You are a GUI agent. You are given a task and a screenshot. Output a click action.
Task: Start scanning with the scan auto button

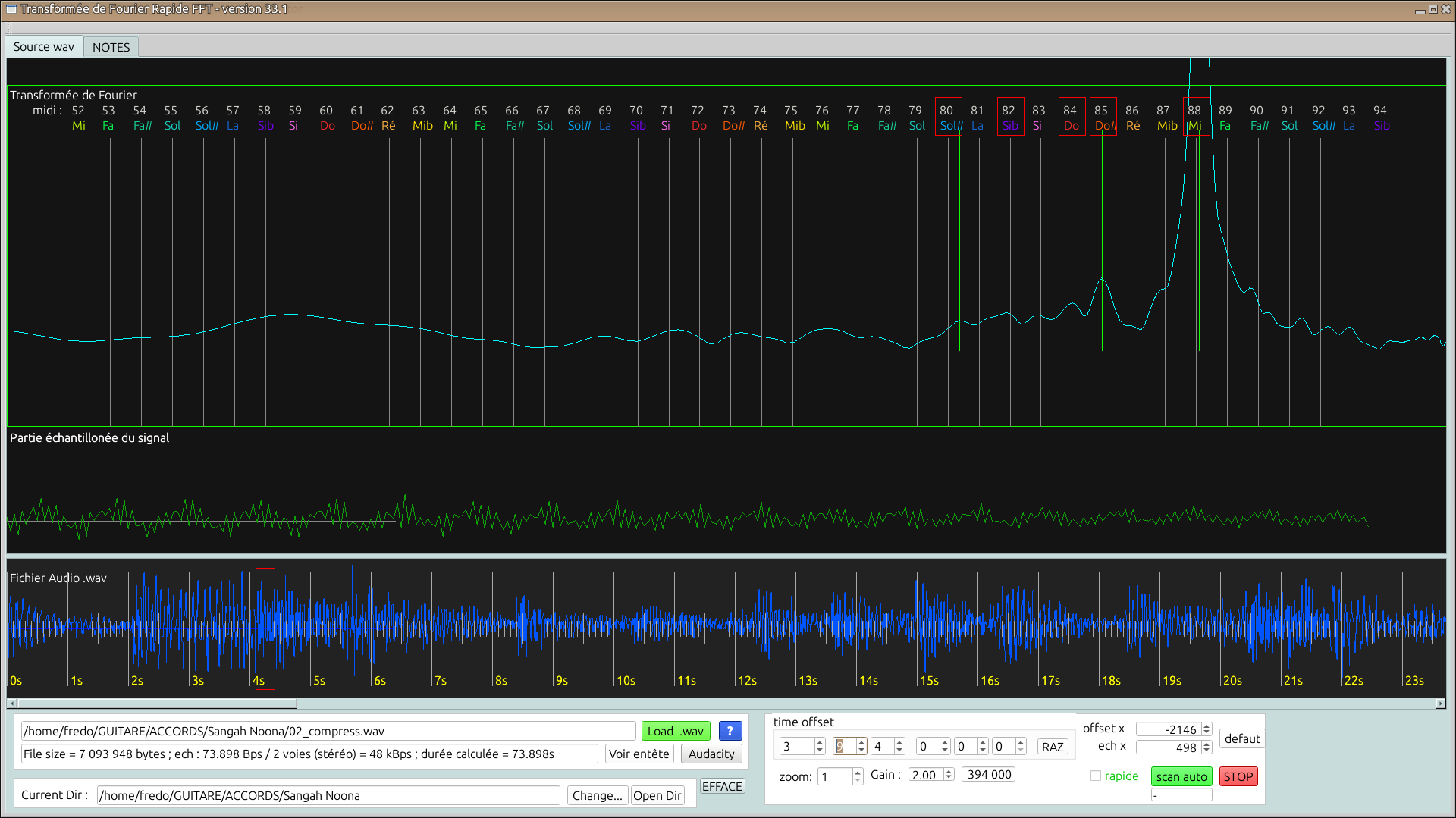[x=1181, y=776]
